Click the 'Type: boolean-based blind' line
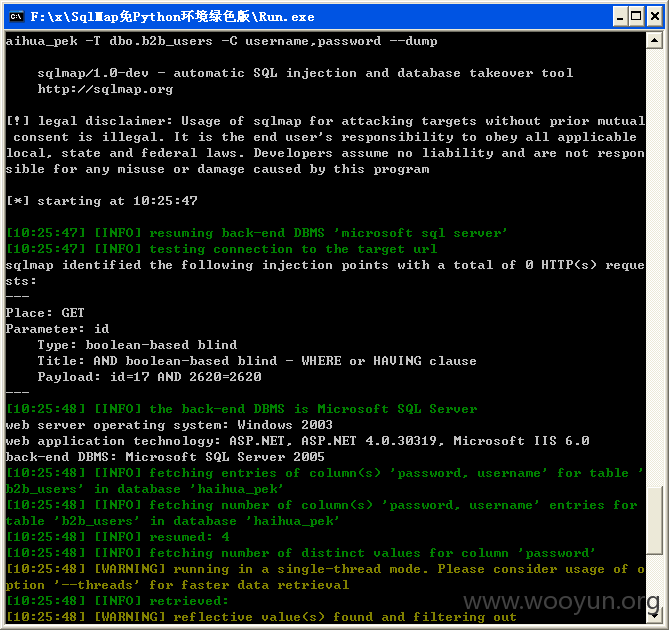Screen dimensions: 669x630 coord(137,345)
